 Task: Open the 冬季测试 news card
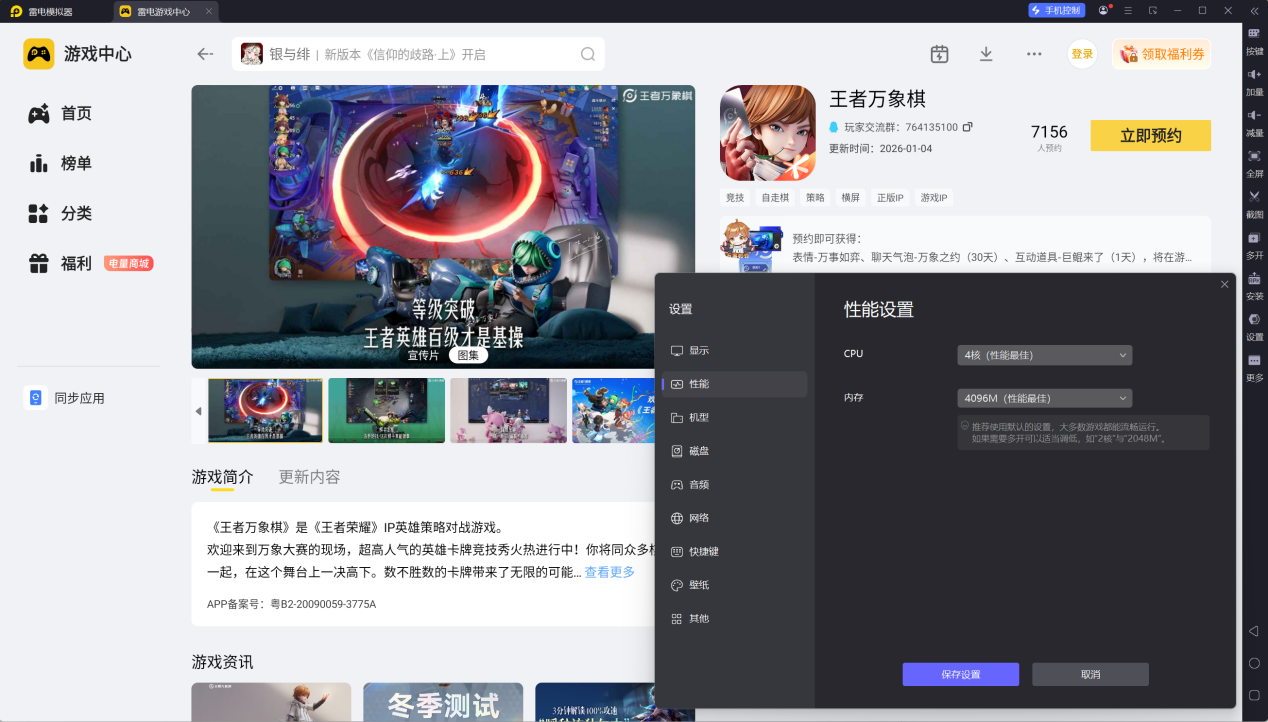[443, 702]
